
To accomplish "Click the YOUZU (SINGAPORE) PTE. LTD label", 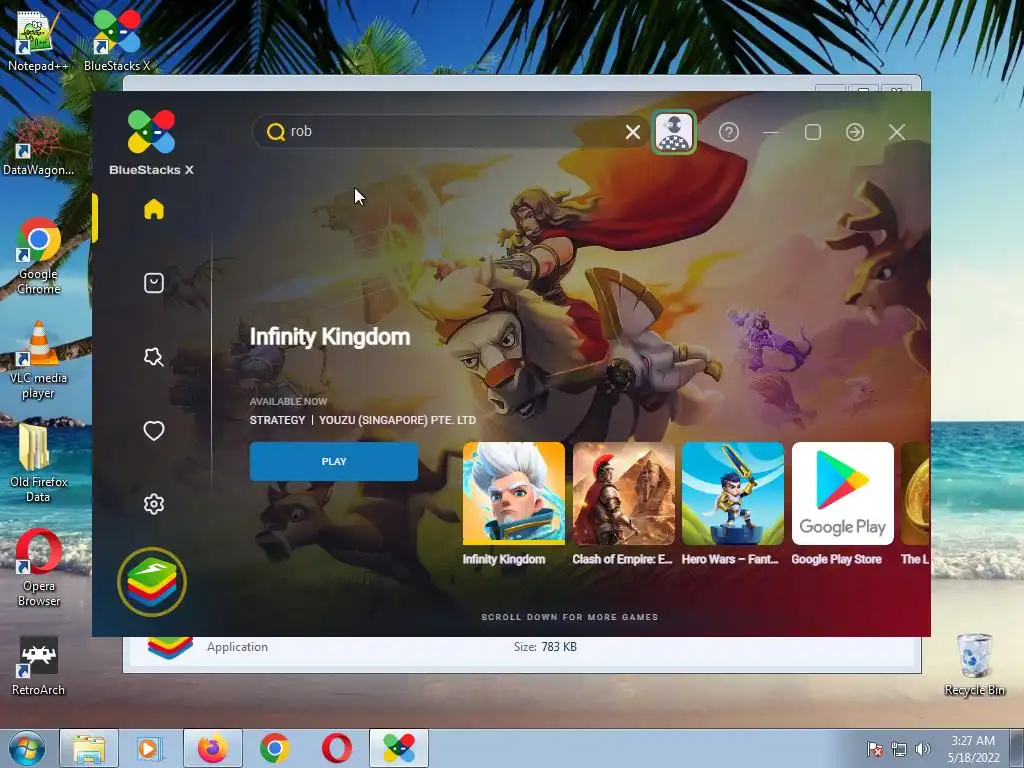I will pyautogui.click(x=398, y=420).
